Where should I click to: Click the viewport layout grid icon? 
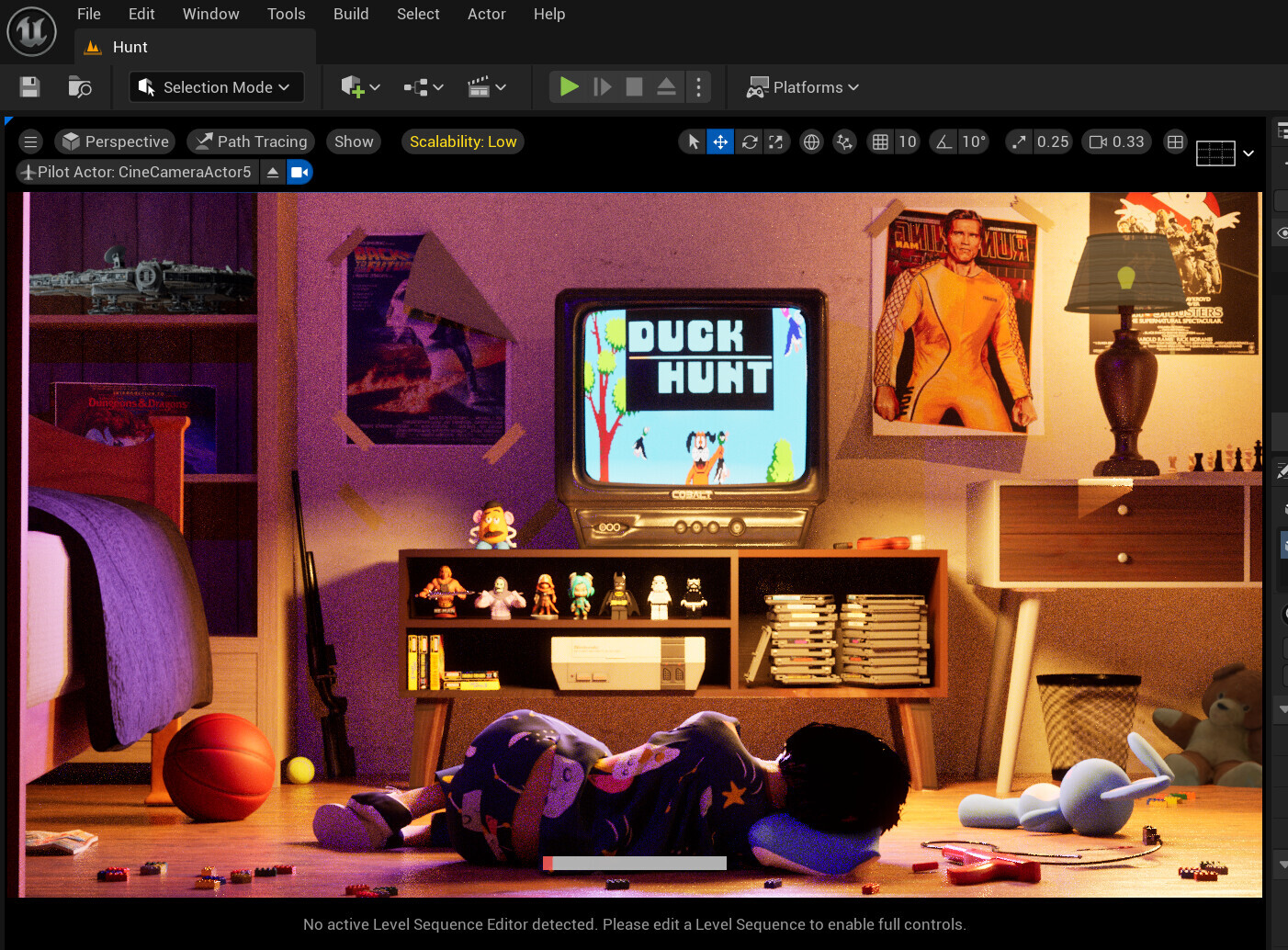(x=1175, y=141)
